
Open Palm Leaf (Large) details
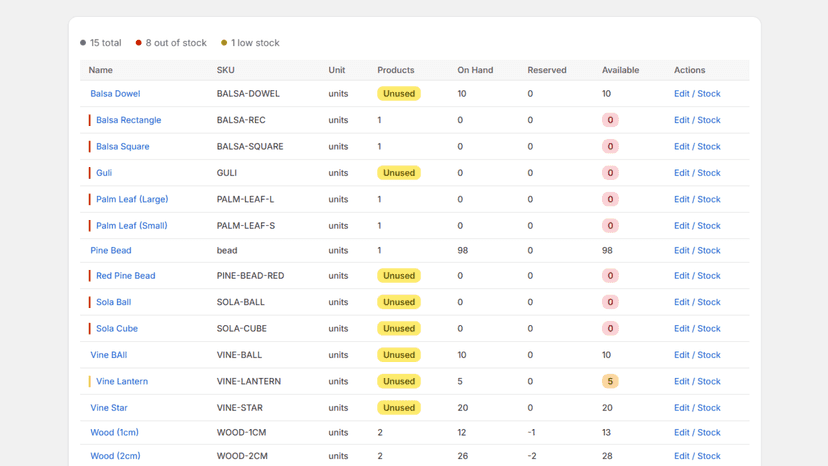132,199
